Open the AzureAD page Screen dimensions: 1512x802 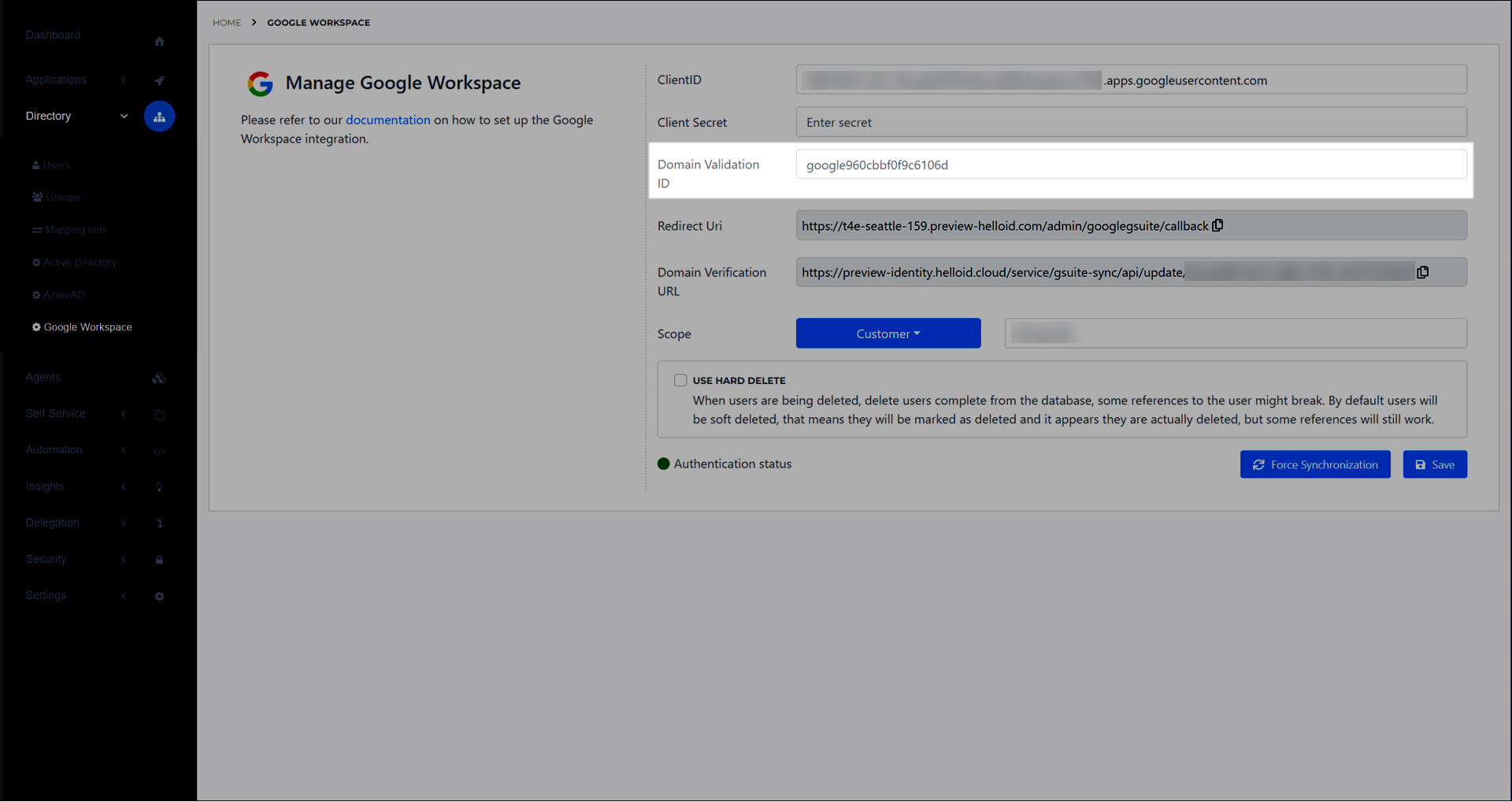pos(58,295)
